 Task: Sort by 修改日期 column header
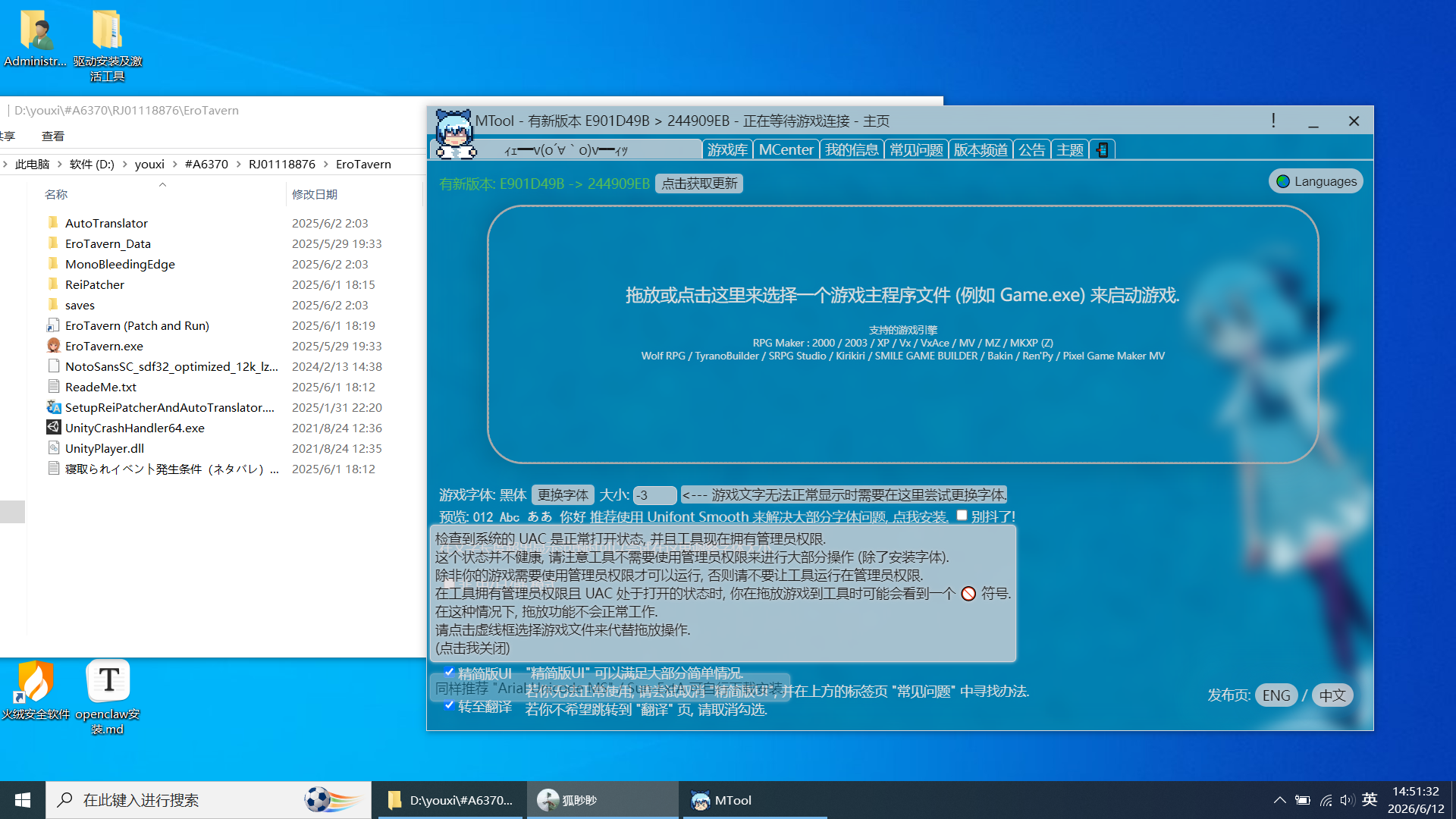[315, 194]
